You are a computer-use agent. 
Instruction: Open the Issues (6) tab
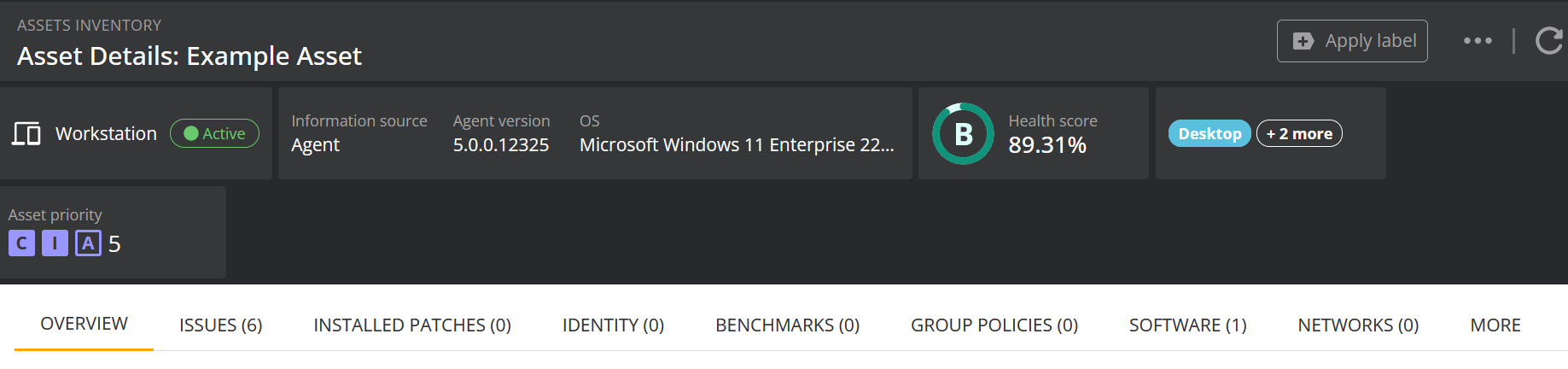(x=220, y=325)
